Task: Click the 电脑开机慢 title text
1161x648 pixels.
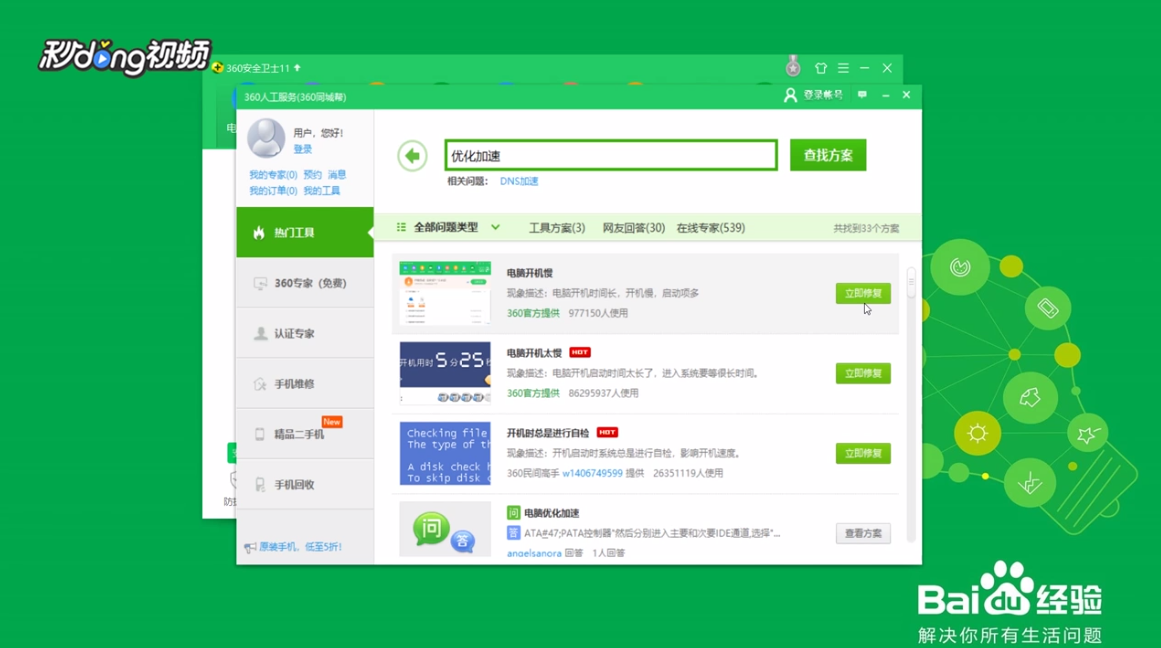Action: (529, 273)
